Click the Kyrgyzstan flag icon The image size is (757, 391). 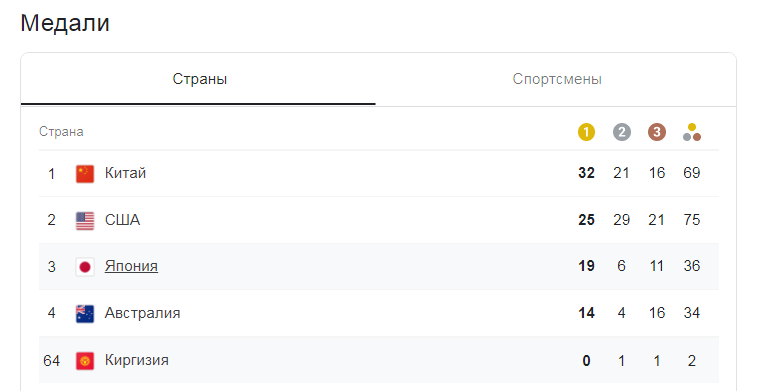pyautogui.click(x=85, y=361)
